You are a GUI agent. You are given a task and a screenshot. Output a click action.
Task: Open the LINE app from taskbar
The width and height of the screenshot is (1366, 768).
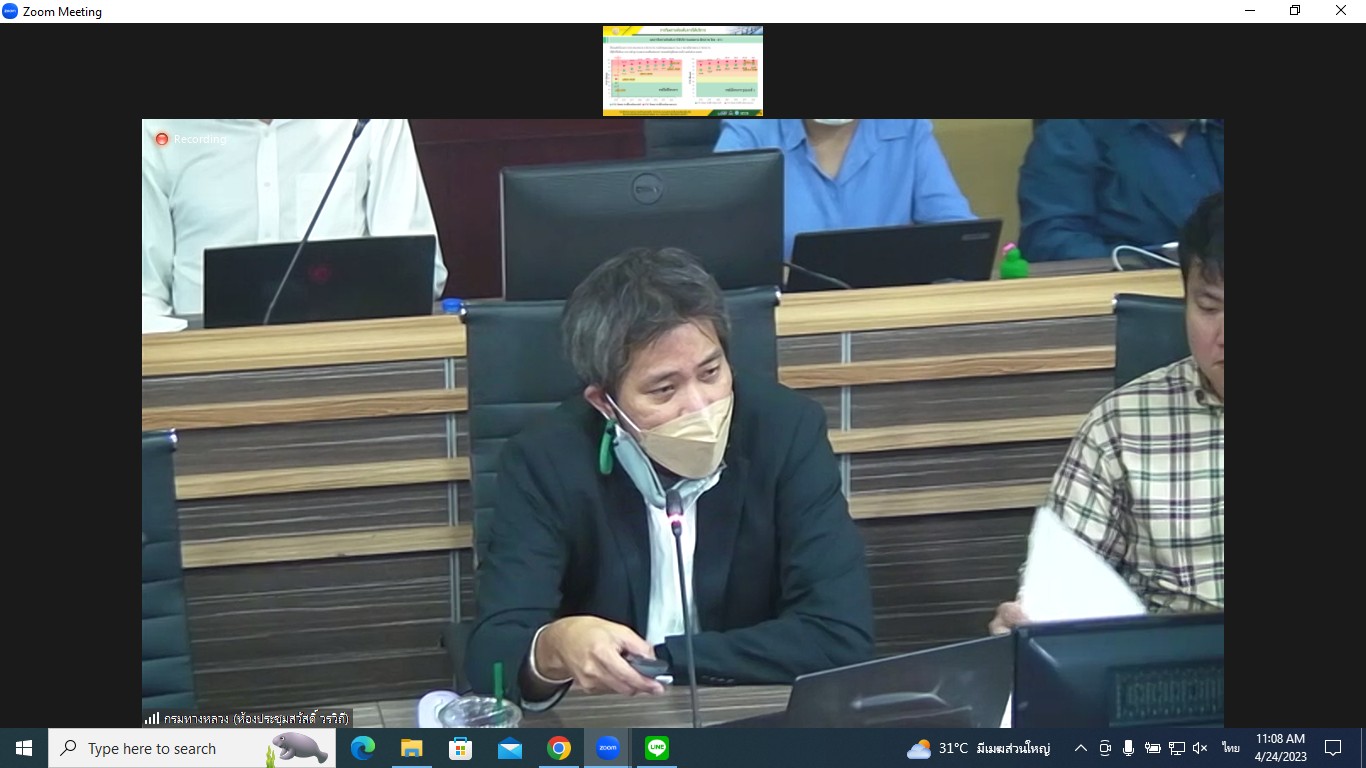656,748
